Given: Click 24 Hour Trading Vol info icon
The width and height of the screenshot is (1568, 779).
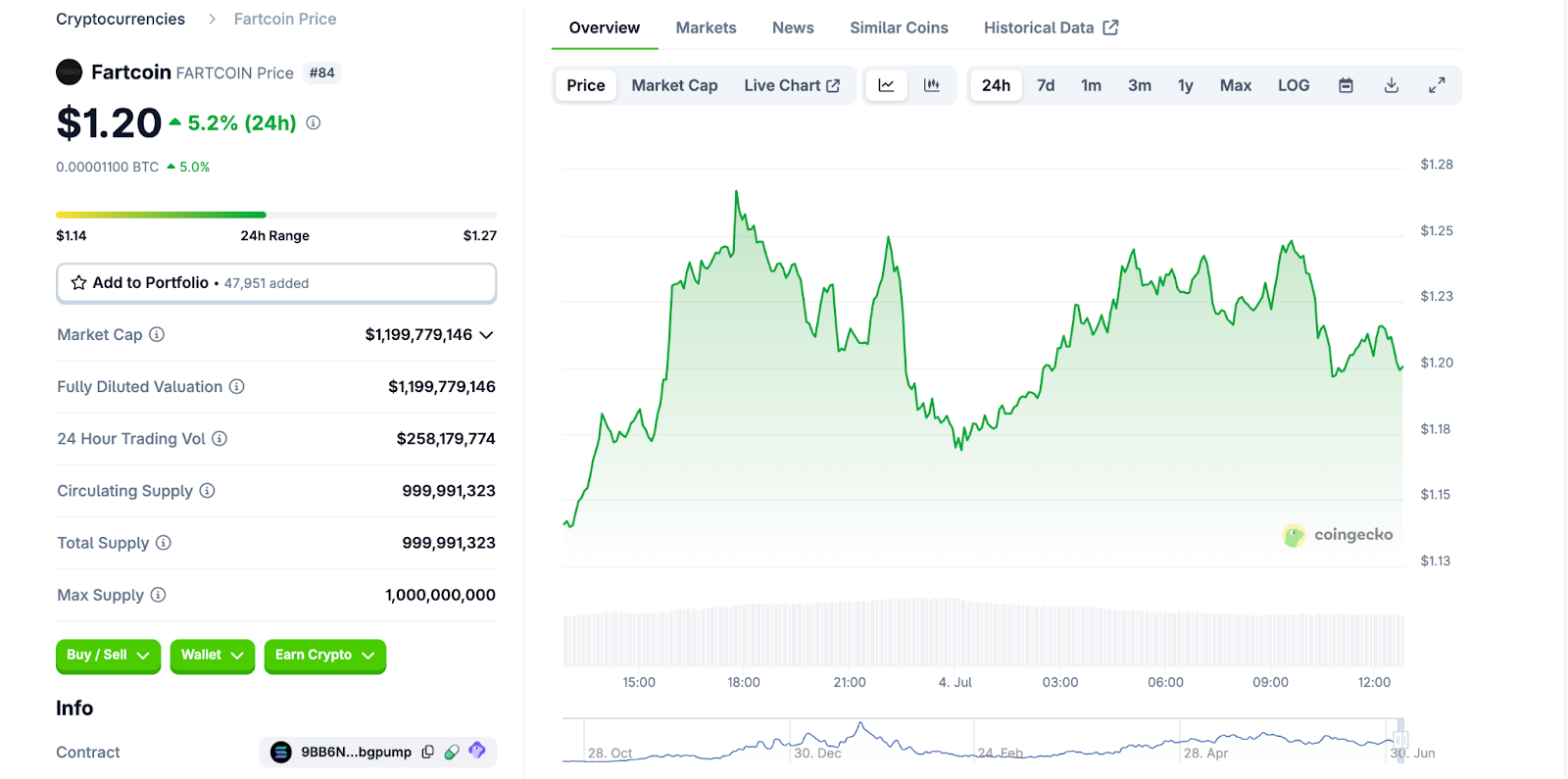Looking at the screenshot, I should [220, 438].
